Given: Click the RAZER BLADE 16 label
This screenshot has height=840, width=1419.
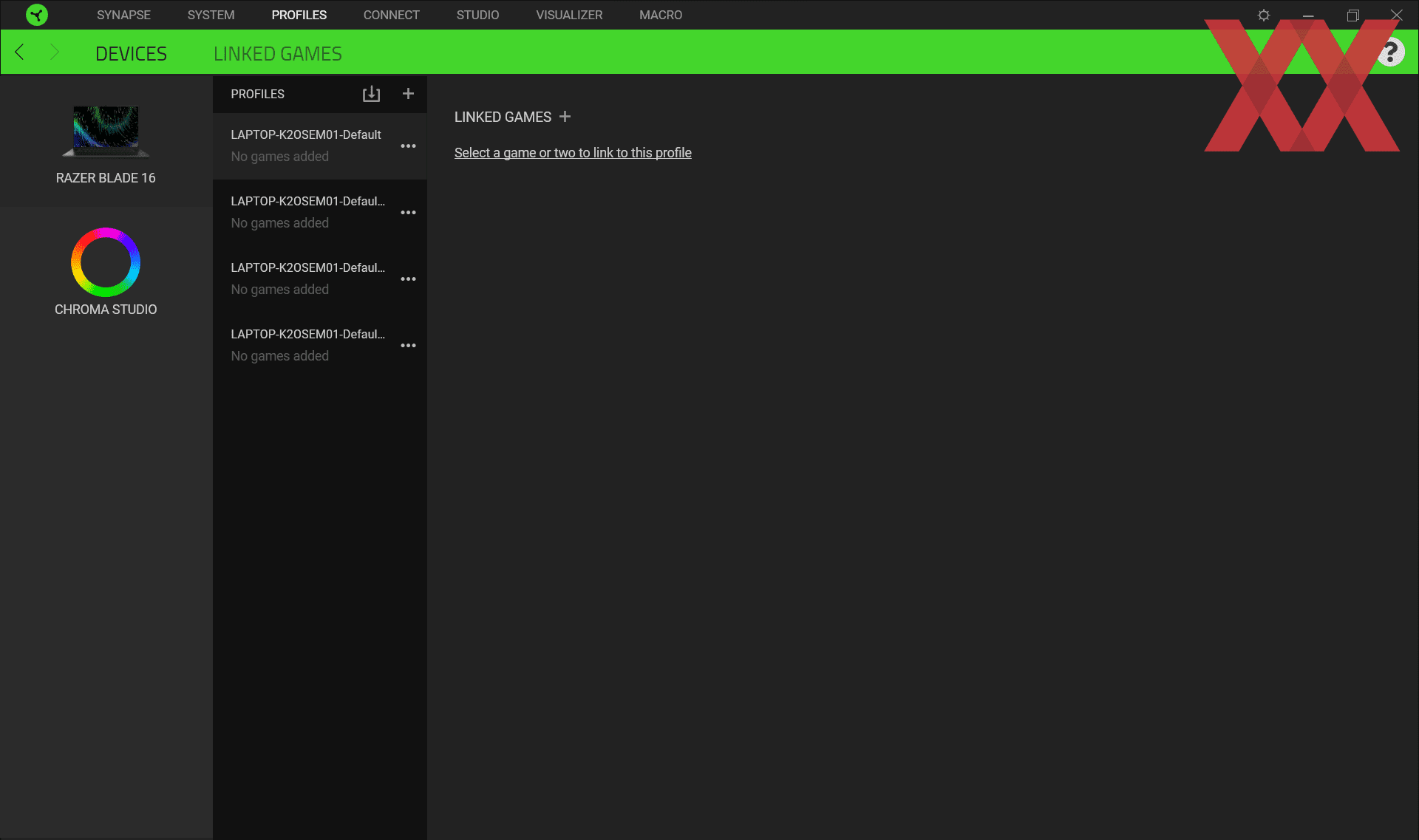Looking at the screenshot, I should pyautogui.click(x=106, y=178).
